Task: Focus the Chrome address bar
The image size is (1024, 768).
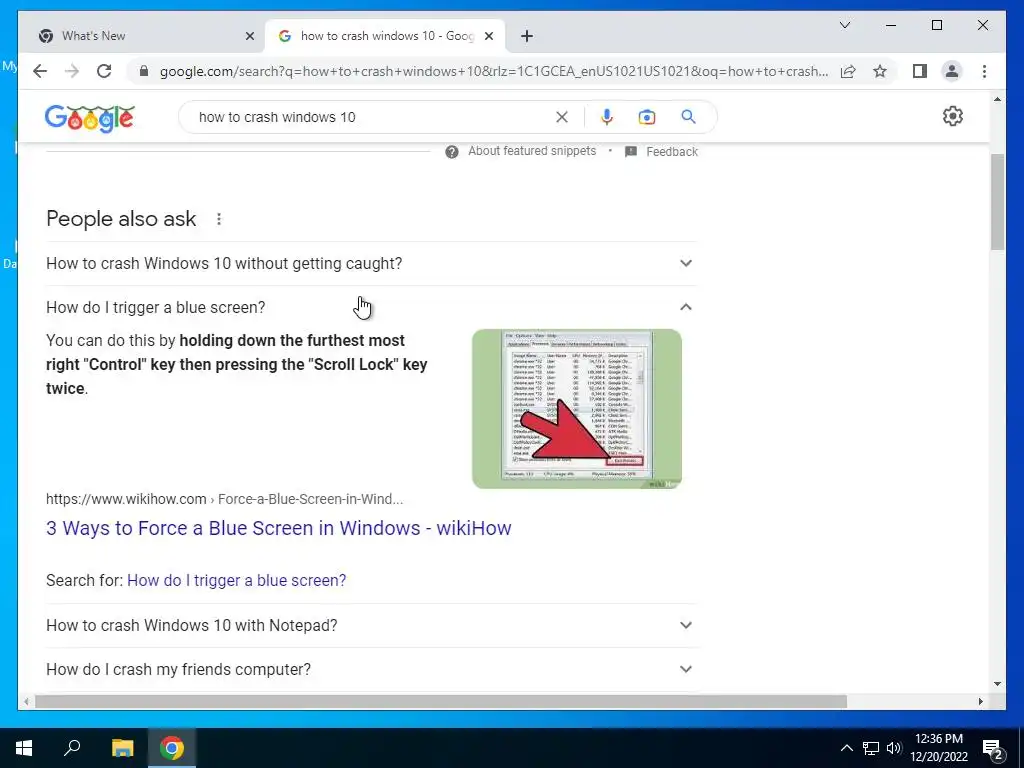Action: point(493,71)
